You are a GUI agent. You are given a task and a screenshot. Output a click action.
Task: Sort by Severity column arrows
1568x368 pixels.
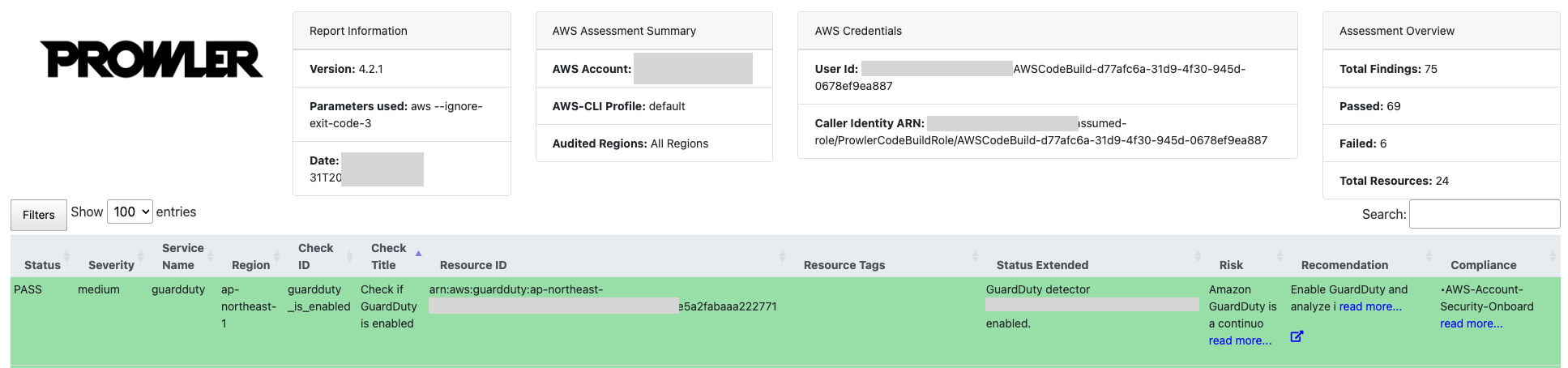[141, 257]
